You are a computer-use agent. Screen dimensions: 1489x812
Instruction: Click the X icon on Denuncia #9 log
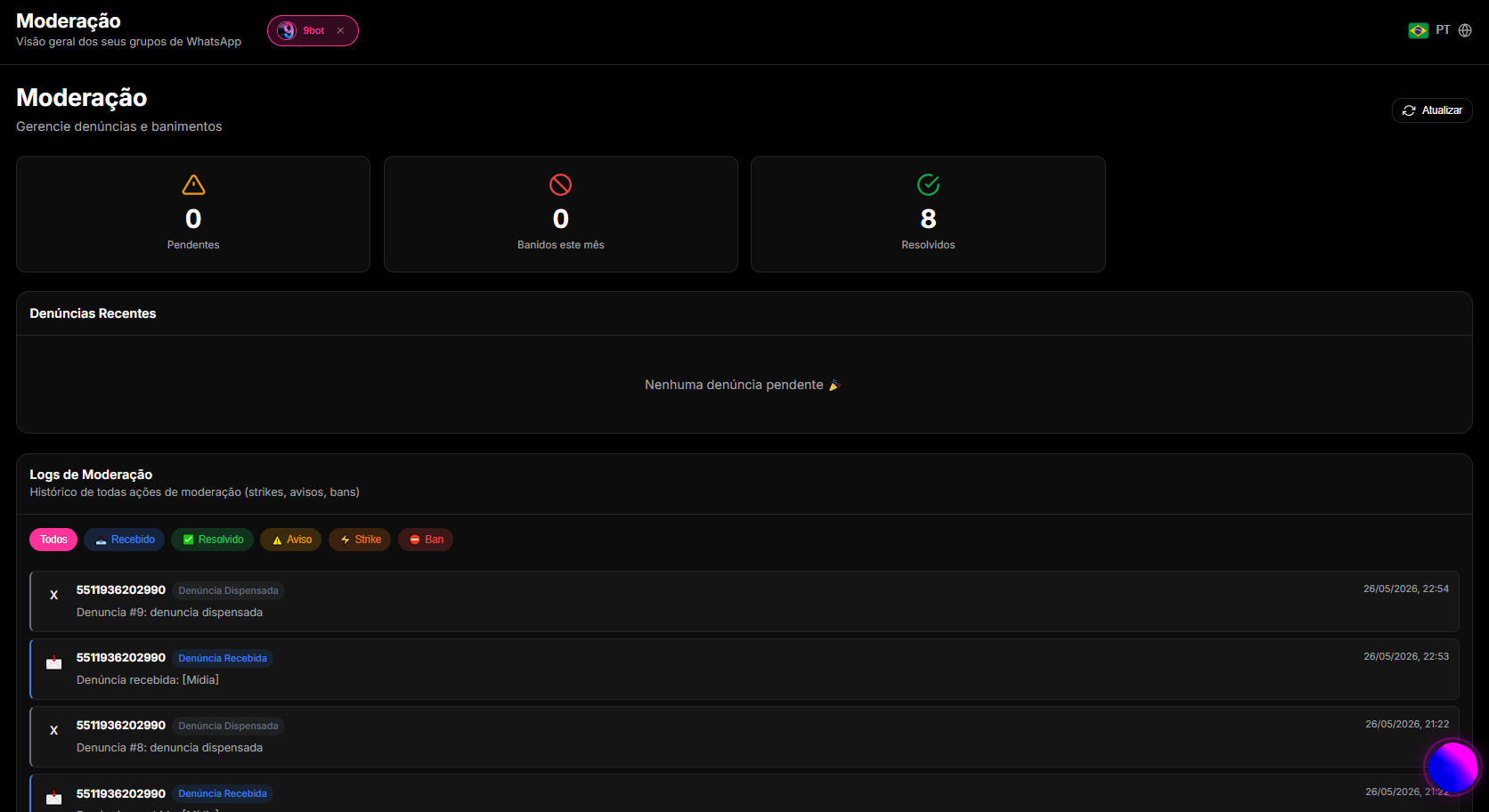pyautogui.click(x=54, y=595)
